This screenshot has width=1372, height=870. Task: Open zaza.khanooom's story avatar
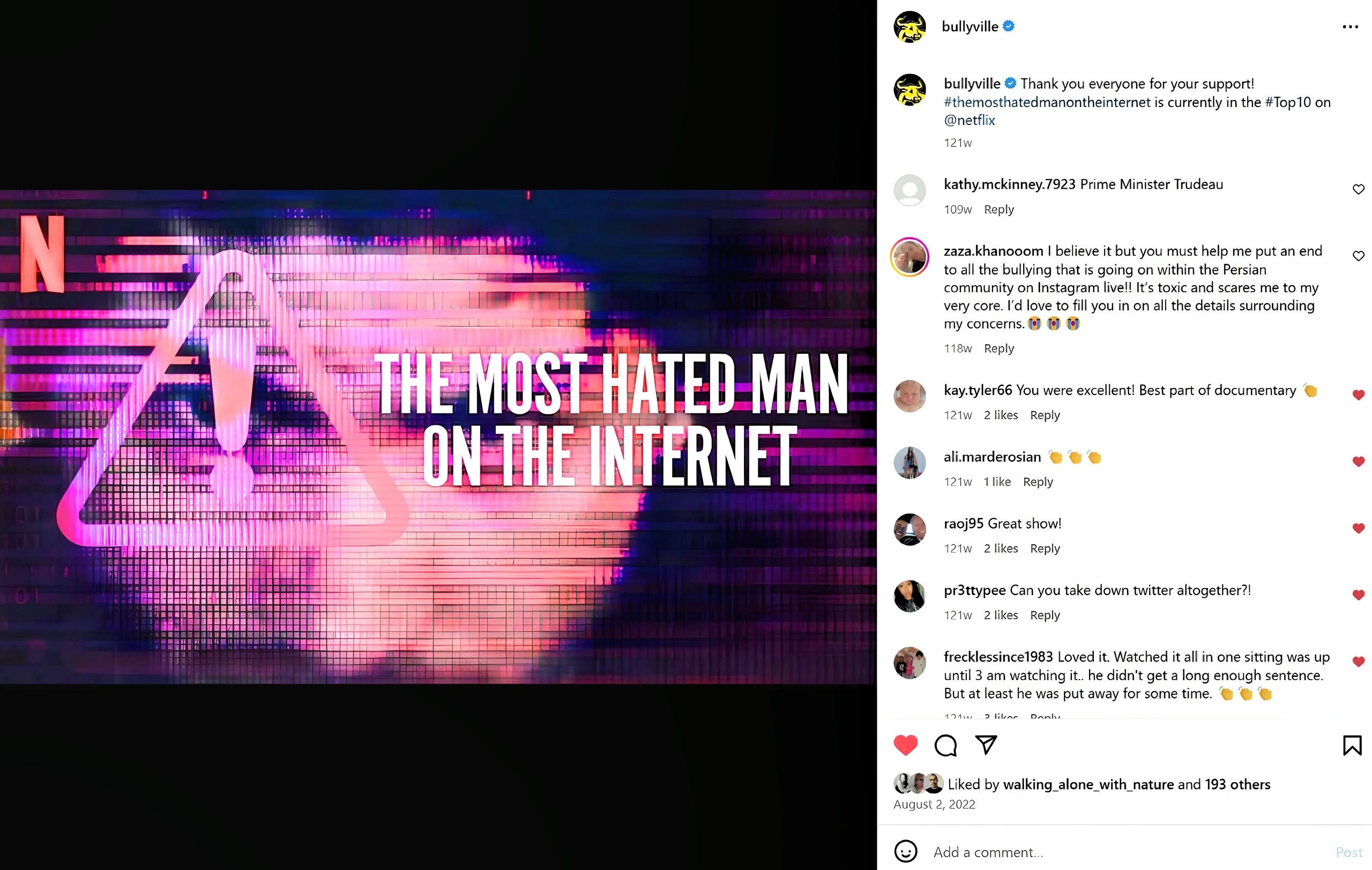click(x=910, y=257)
